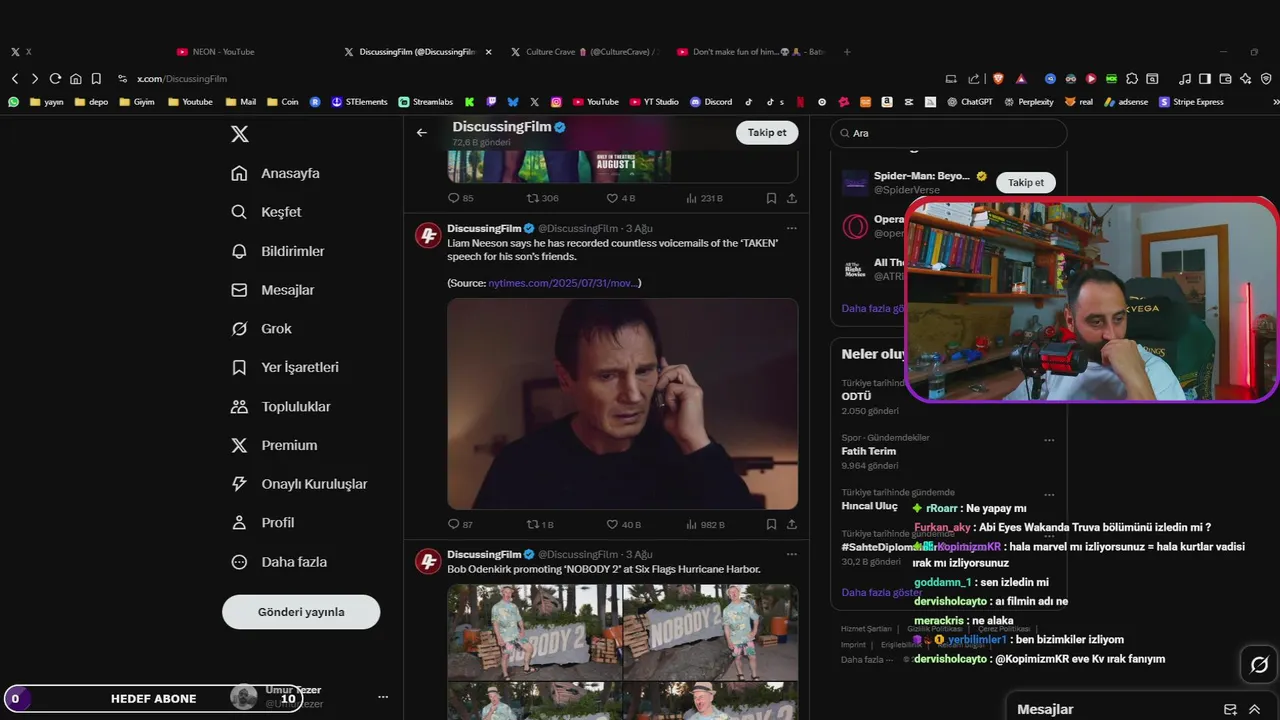The width and height of the screenshot is (1280, 720).
Task: Open Premium in sidebar
Action: pyautogui.click(x=273, y=445)
